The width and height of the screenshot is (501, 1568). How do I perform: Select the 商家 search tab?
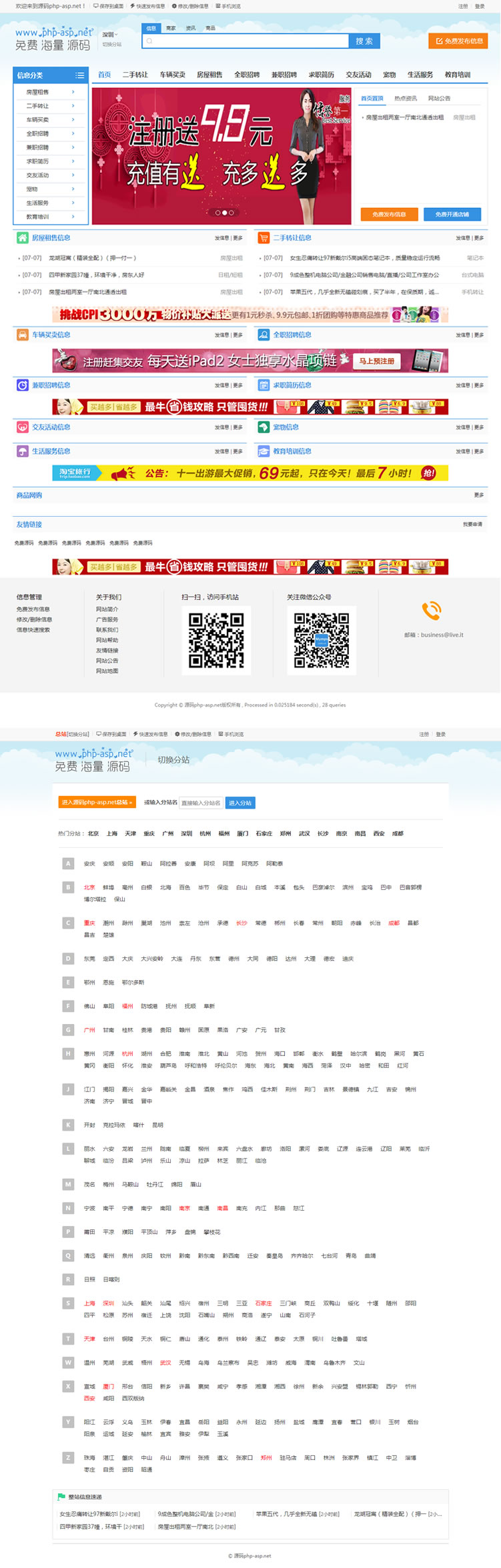coord(171,29)
